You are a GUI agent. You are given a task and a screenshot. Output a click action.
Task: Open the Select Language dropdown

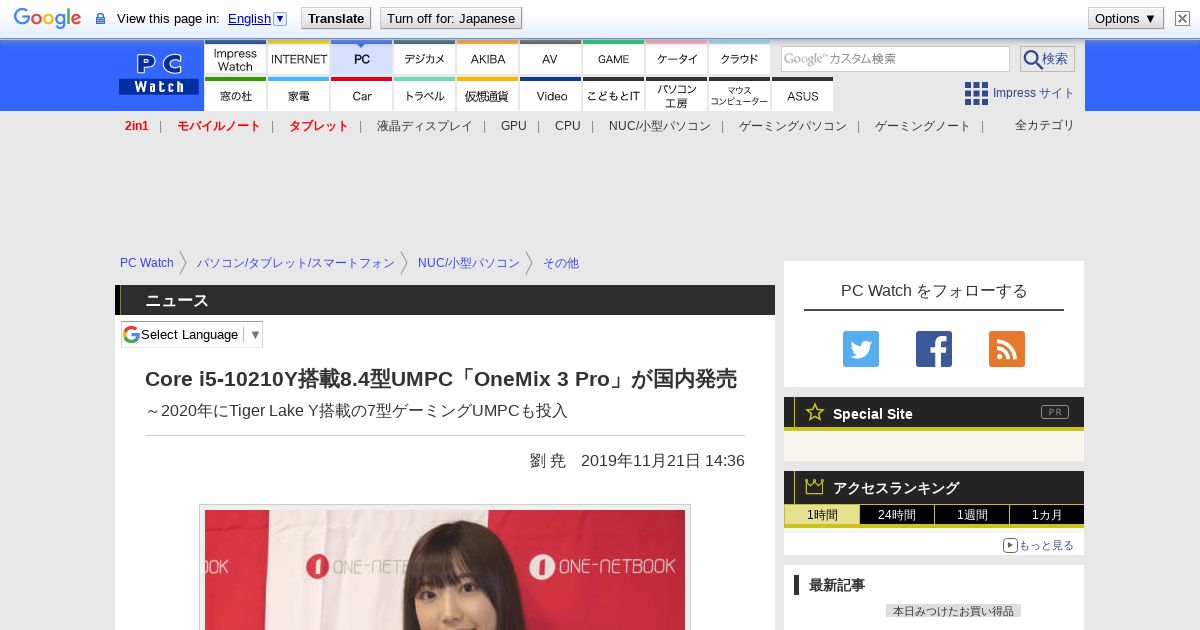click(x=192, y=334)
